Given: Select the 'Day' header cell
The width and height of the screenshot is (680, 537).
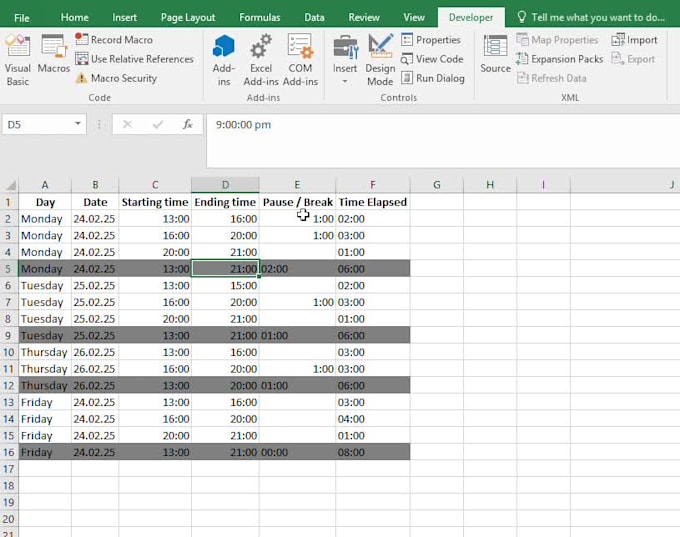Looking at the screenshot, I should [x=45, y=202].
